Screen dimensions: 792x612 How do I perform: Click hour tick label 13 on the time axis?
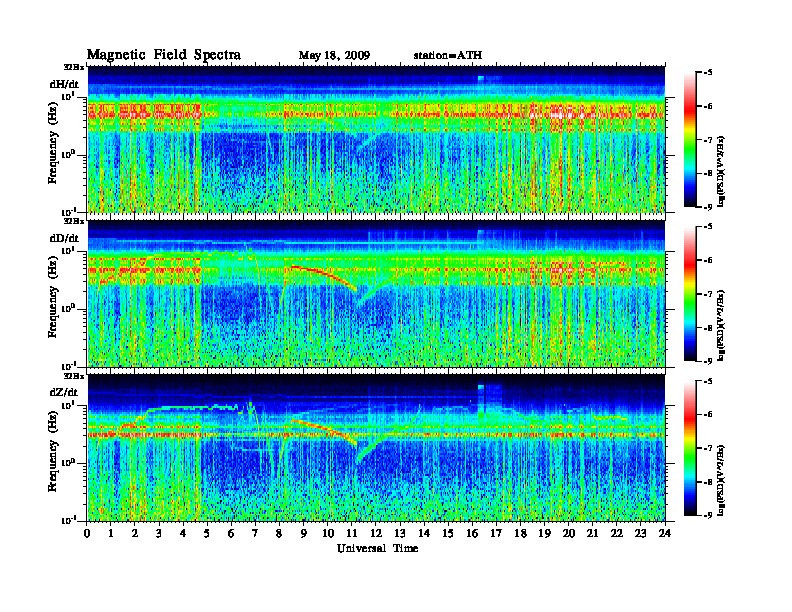400,533
